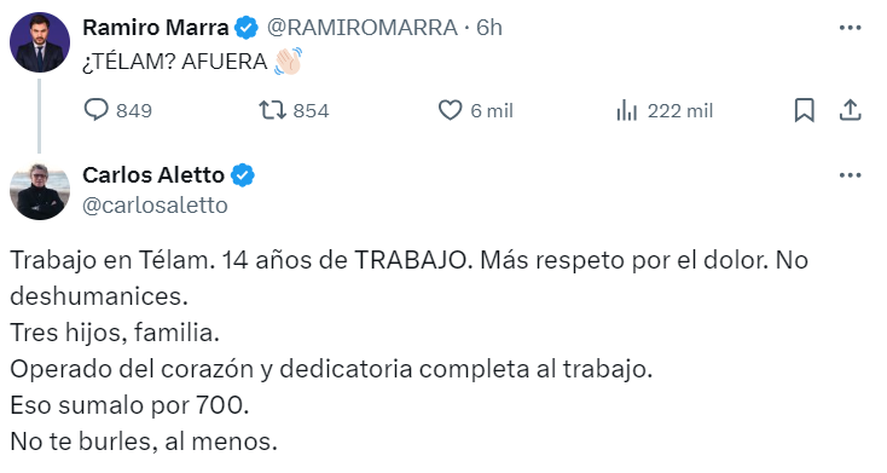Click the 6h timestamp on the tweet
Image resolution: width=887 pixels, height=473 pixels.
pyautogui.click(x=489, y=27)
